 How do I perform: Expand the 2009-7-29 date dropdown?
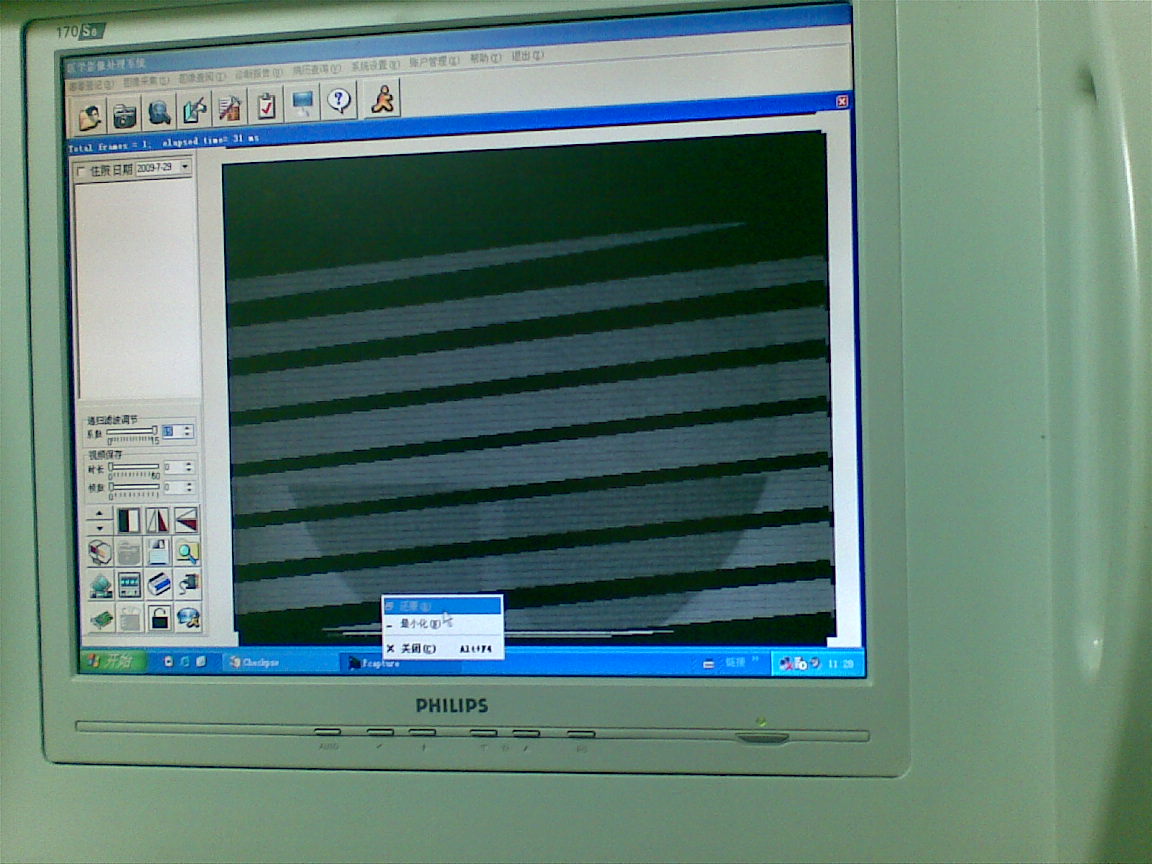(x=185, y=168)
